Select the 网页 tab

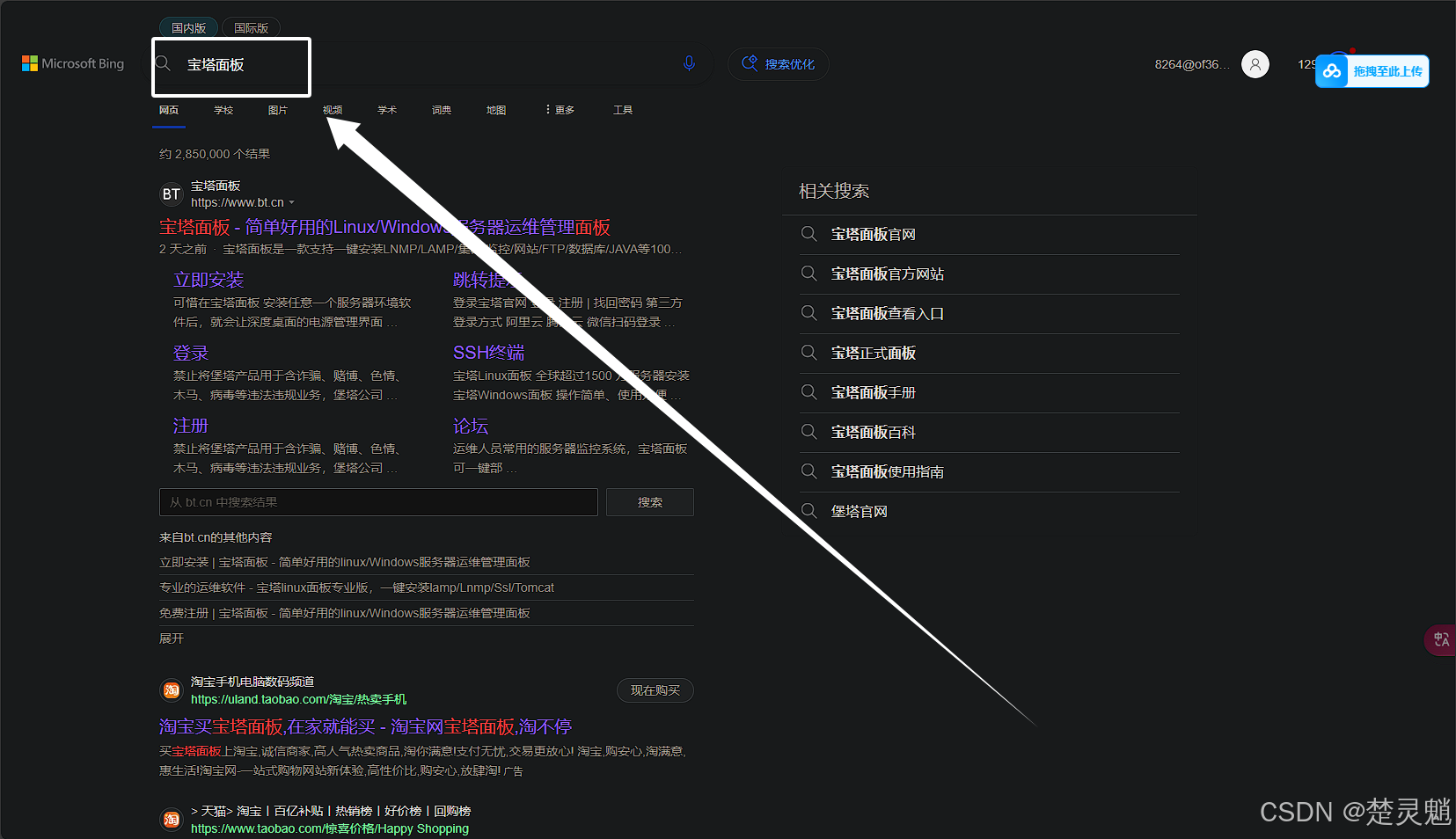pyautogui.click(x=169, y=110)
